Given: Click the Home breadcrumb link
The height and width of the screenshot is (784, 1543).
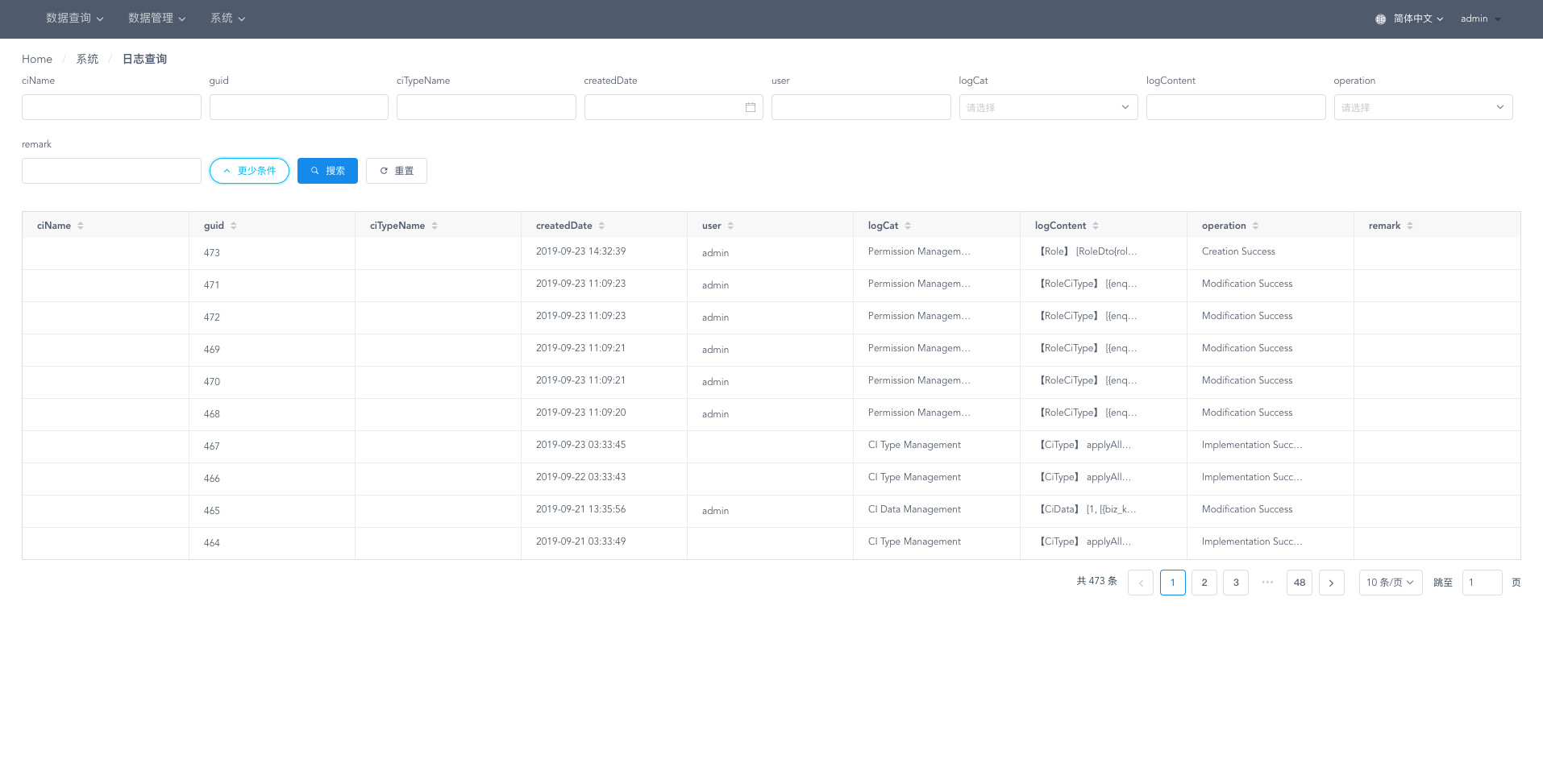Looking at the screenshot, I should tap(37, 59).
